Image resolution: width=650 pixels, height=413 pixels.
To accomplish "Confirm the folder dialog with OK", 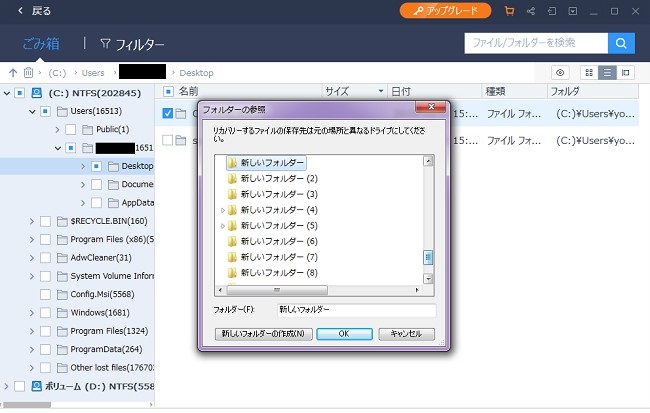I will 344,334.
